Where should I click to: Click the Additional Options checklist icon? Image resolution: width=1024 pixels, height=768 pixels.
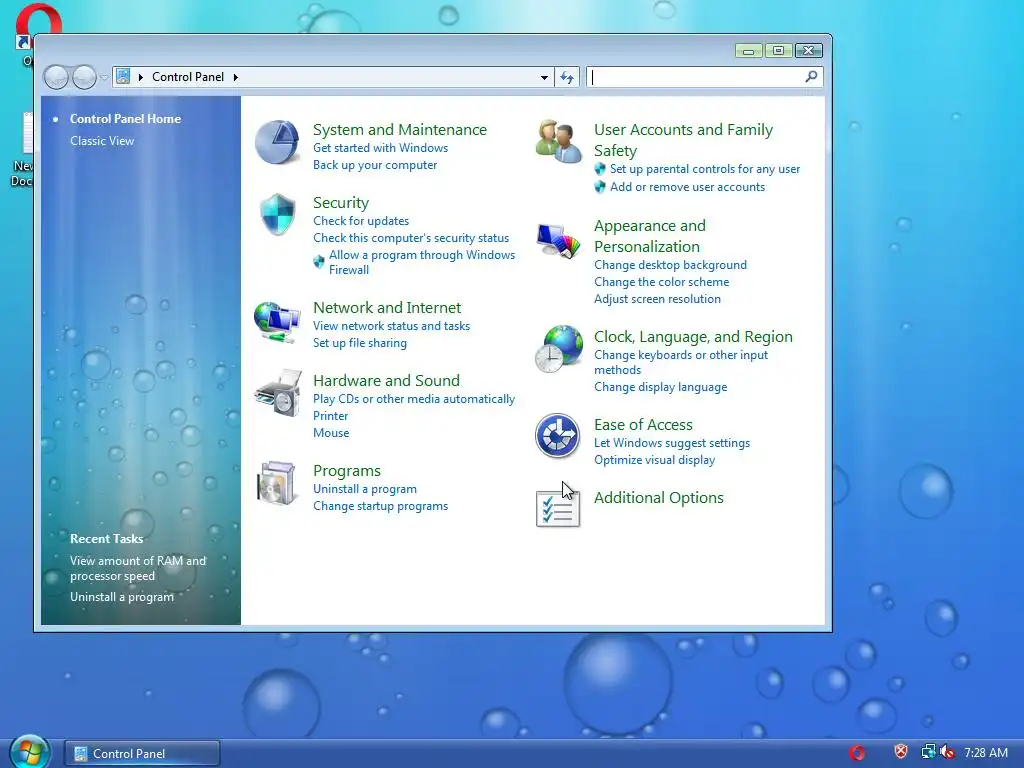tap(558, 509)
